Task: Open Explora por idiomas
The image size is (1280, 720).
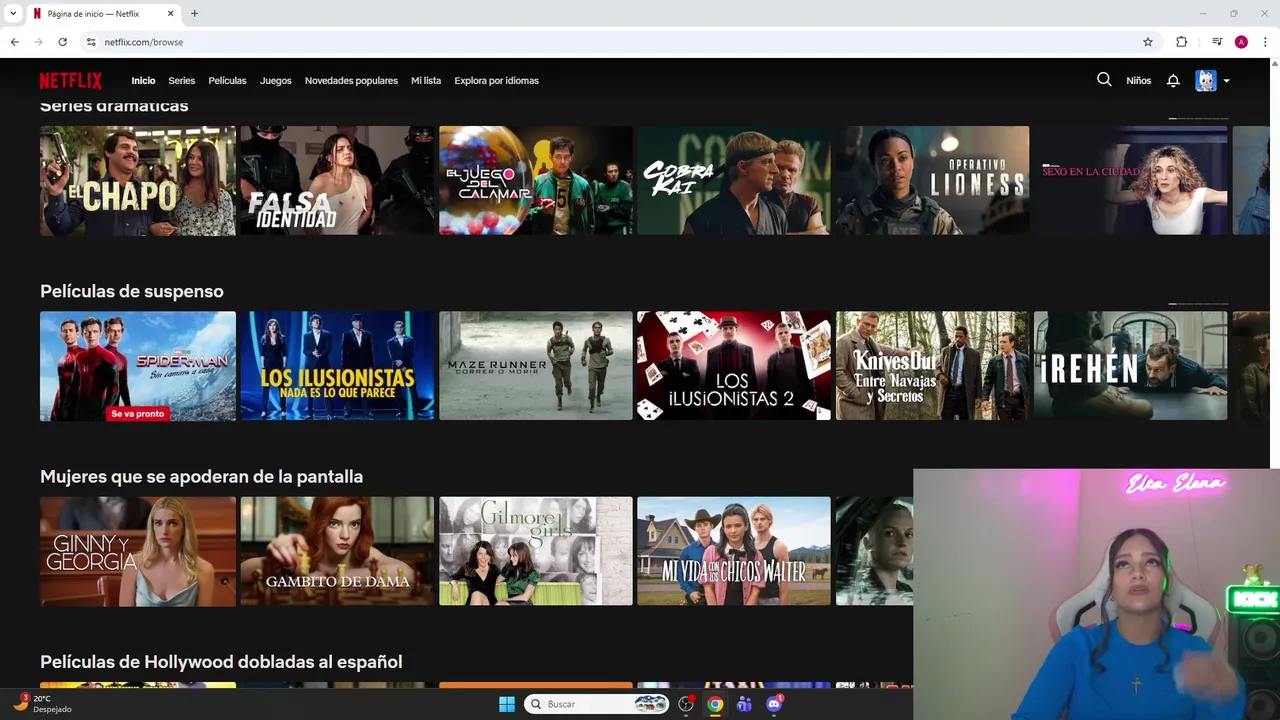Action: [x=496, y=81]
